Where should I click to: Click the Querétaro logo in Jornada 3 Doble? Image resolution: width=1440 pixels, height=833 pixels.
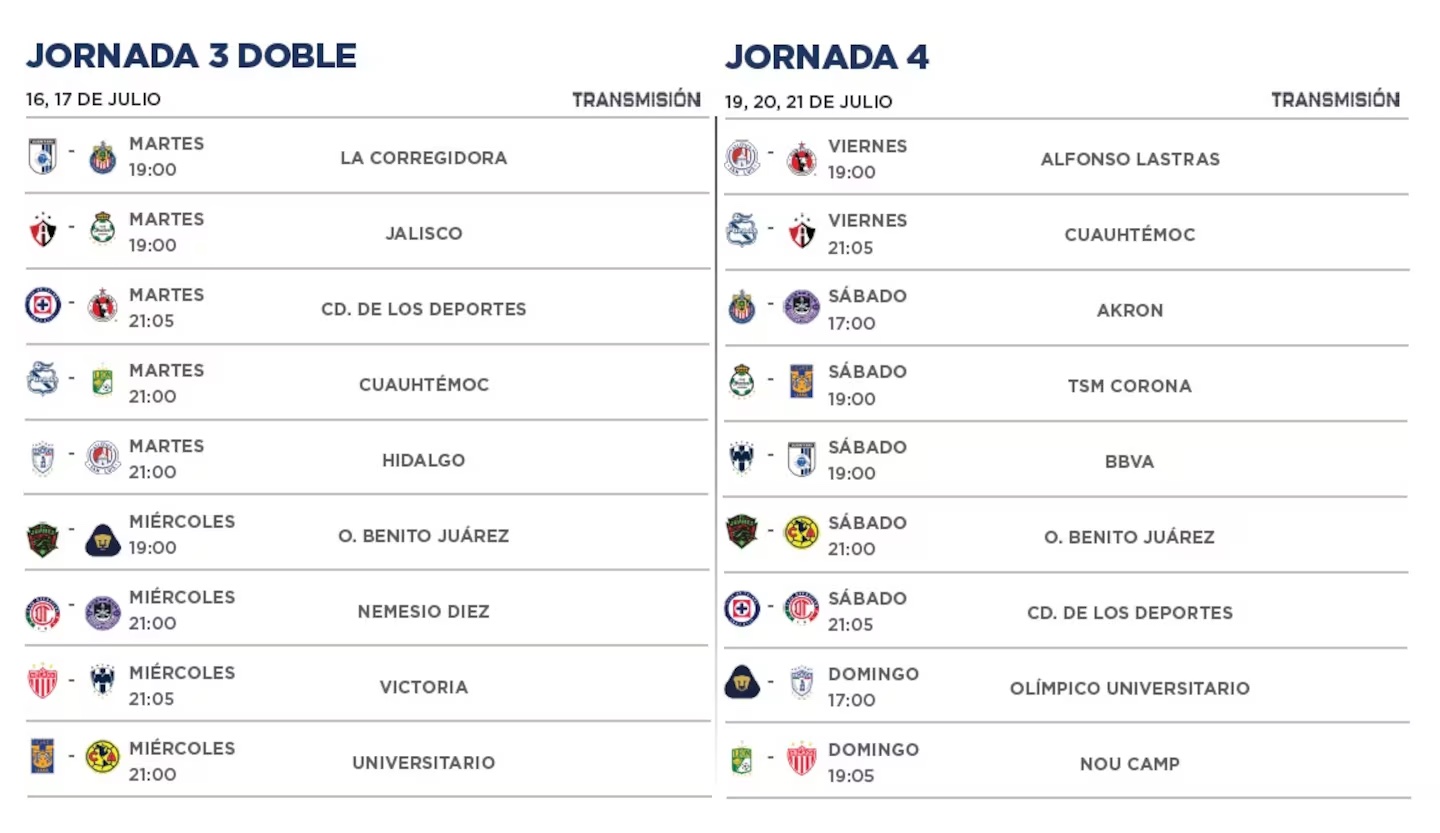(42, 157)
